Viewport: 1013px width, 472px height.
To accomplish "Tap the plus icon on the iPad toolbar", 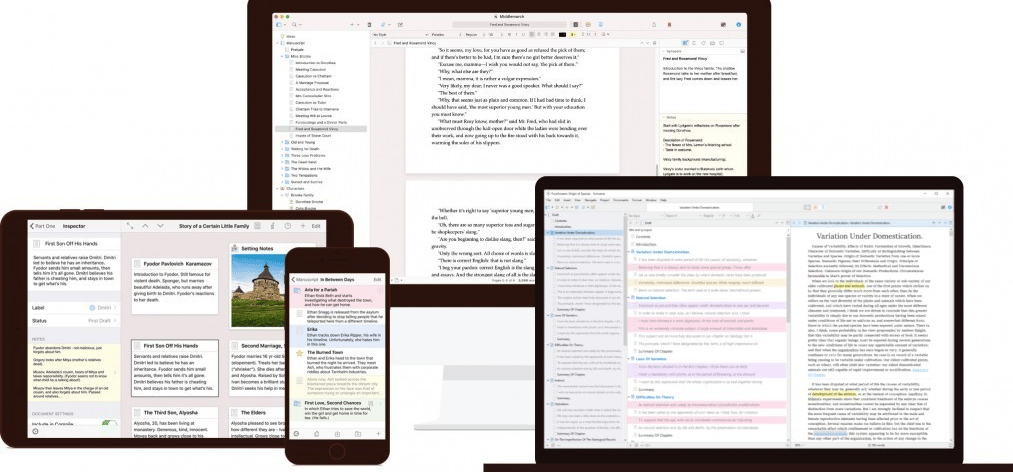I will pyautogui.click(x=303, y=226).
